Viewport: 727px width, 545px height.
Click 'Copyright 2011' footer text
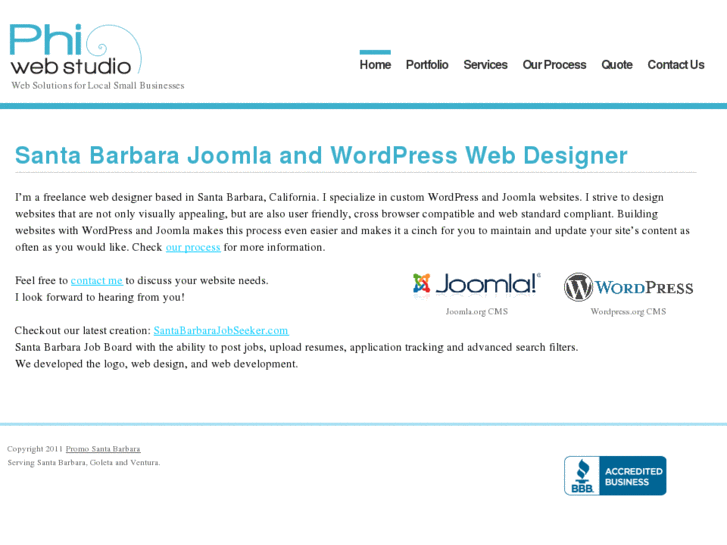pyautogui.click(x=35, y=449)
